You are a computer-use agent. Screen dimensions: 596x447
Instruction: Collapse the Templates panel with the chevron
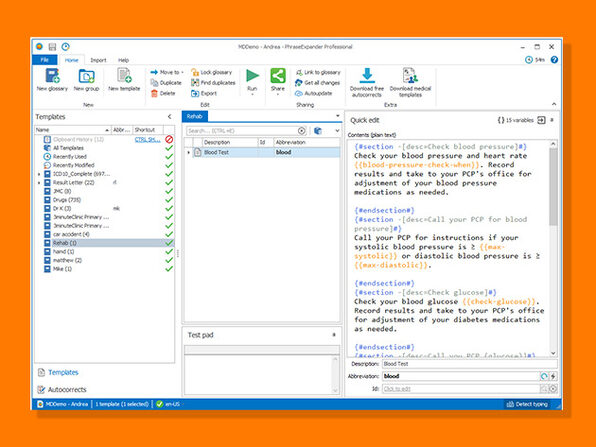coord(170,117)
